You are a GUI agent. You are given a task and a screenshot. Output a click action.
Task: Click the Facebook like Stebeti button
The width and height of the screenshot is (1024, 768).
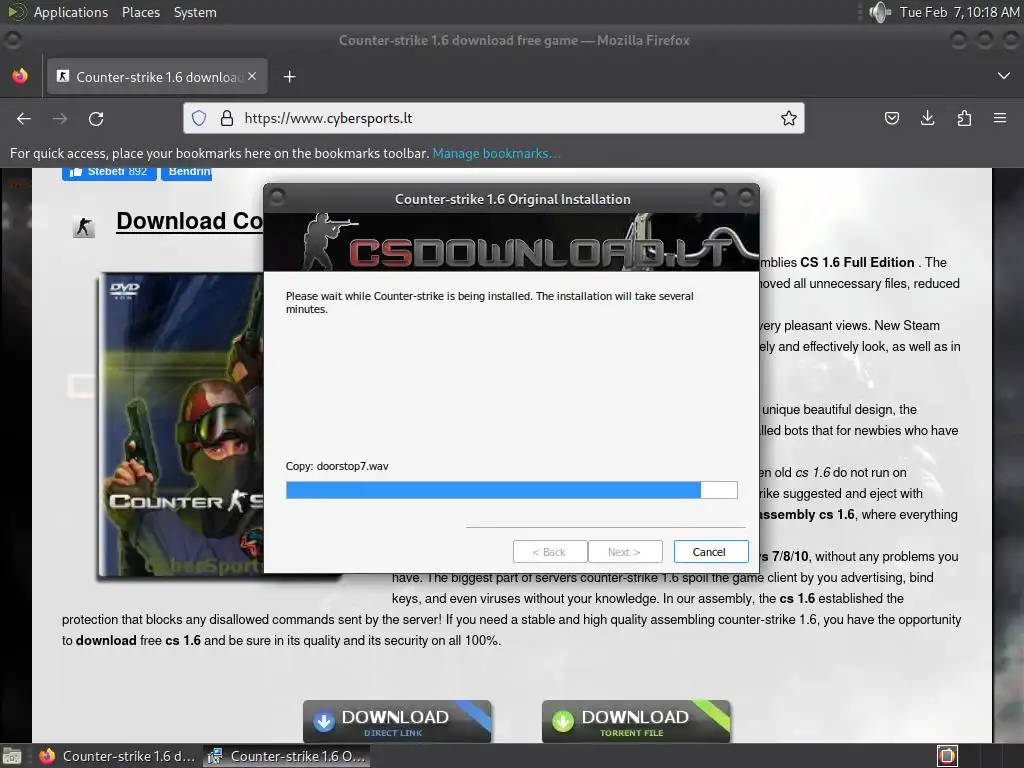(x=109, y=172)
